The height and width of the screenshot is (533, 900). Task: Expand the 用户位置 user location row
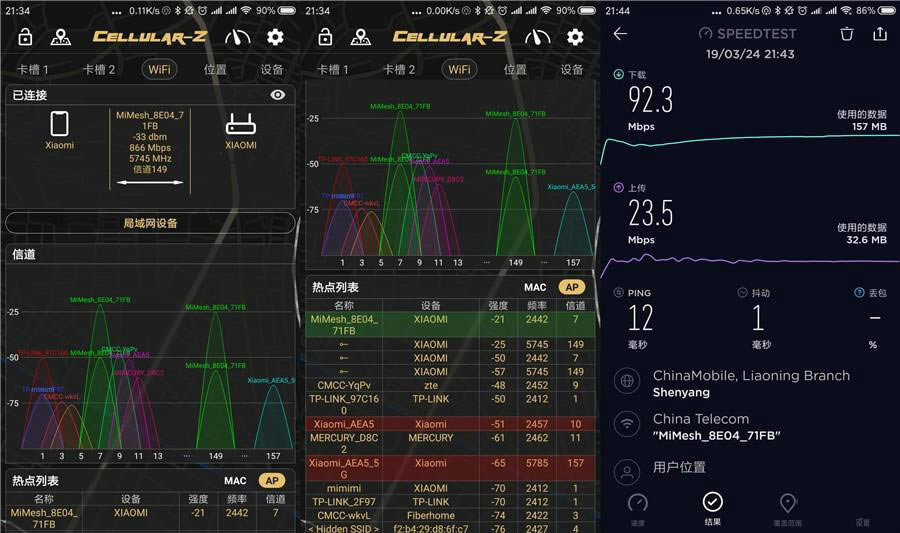click(750, 467)
